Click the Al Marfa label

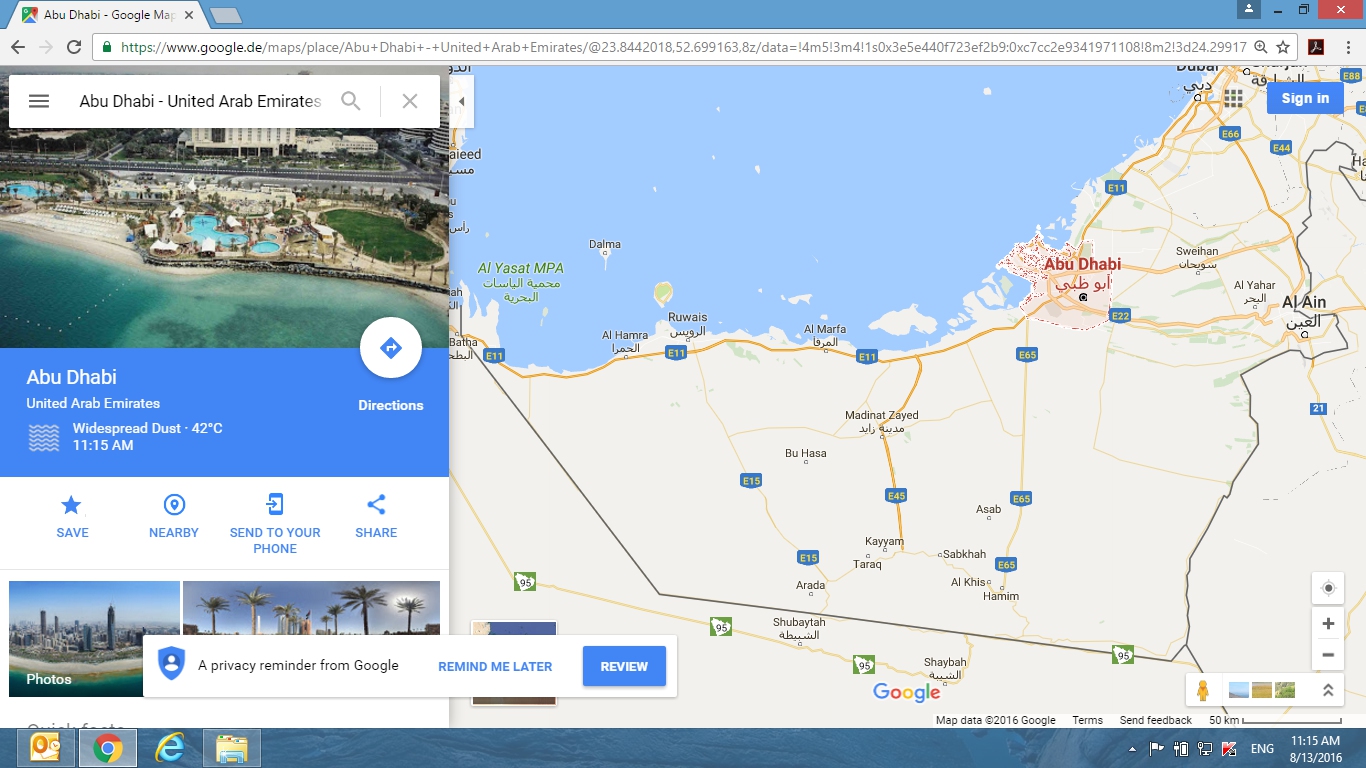[x=825, y=330]
